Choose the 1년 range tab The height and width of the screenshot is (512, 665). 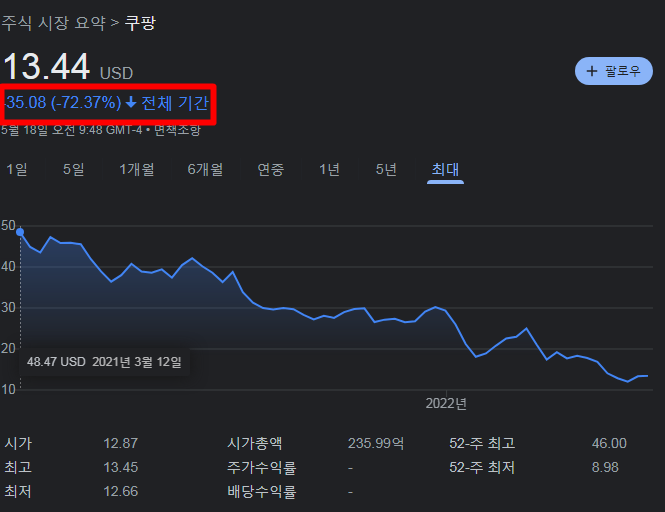(x=330, y=169)
